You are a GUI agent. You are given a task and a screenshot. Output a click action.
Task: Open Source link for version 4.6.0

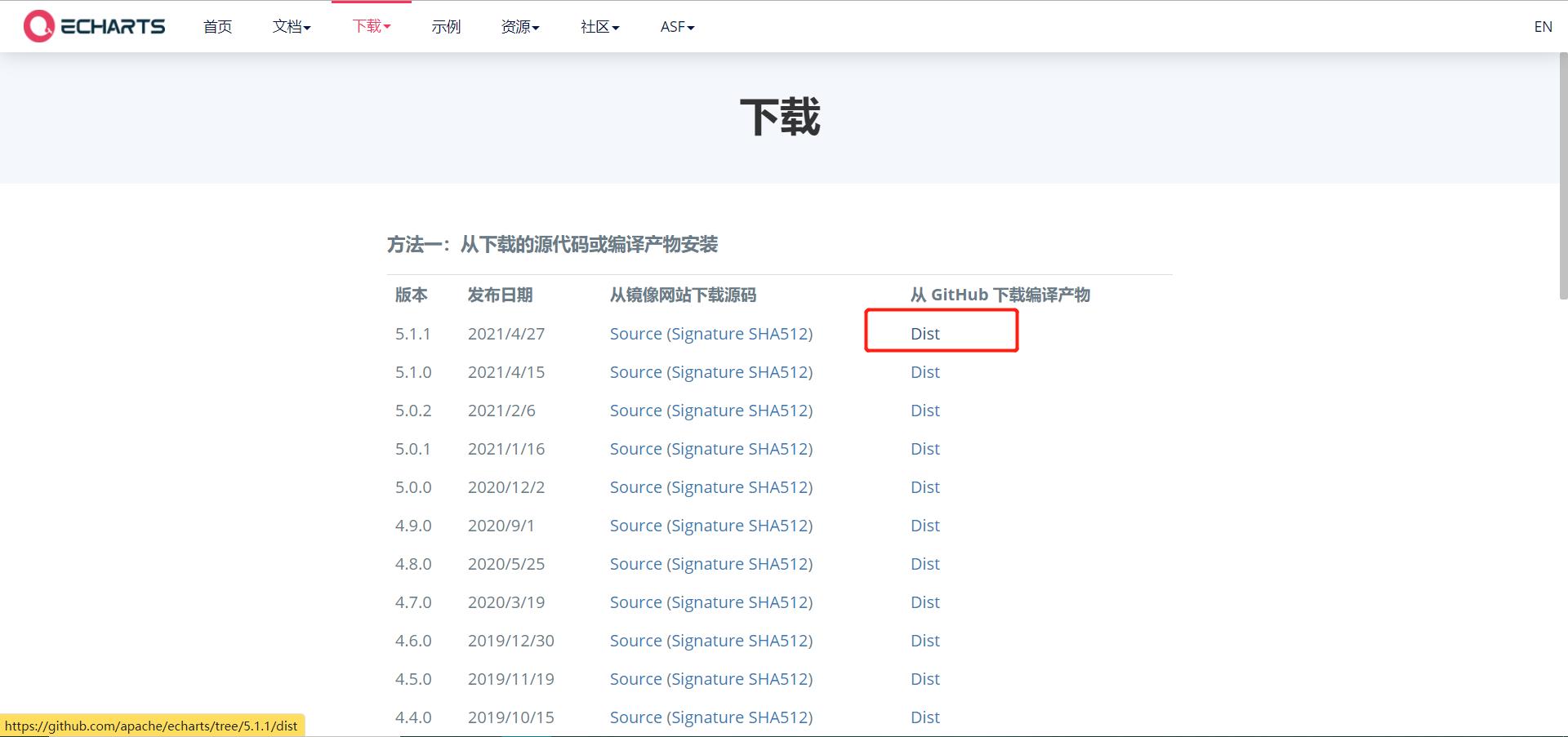[x=635, y=641]
